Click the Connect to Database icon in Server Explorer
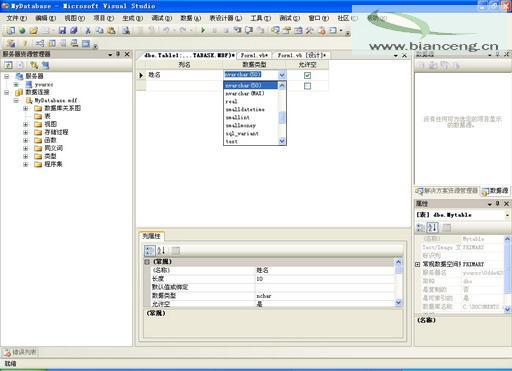This screenshot has width=512, height=371. [x=34, y=65]
